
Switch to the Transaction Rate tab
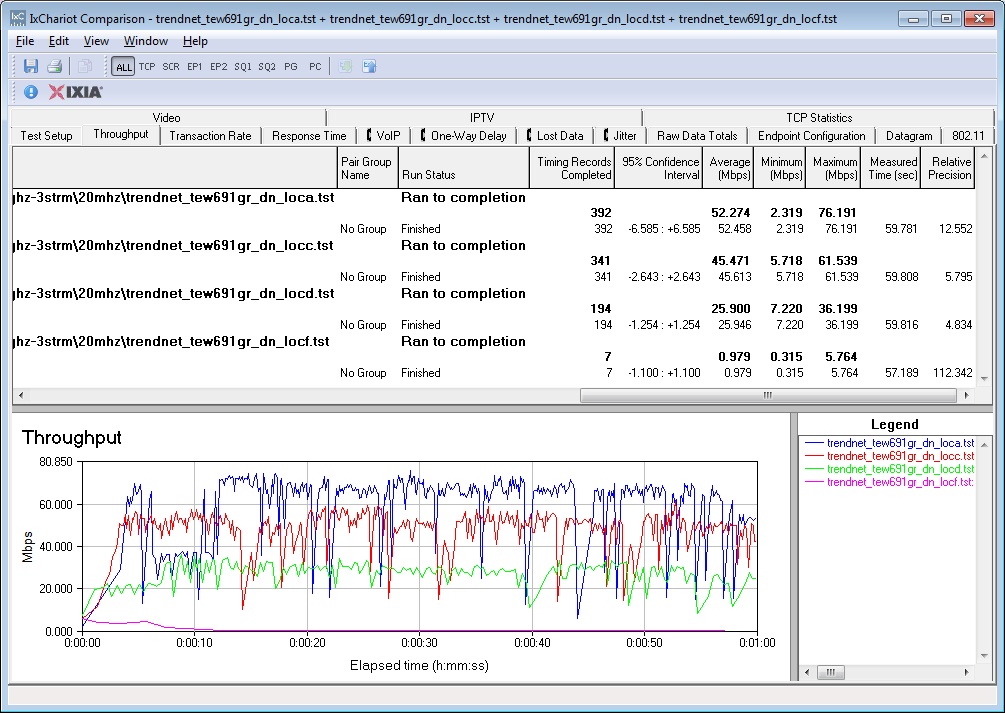210,136
